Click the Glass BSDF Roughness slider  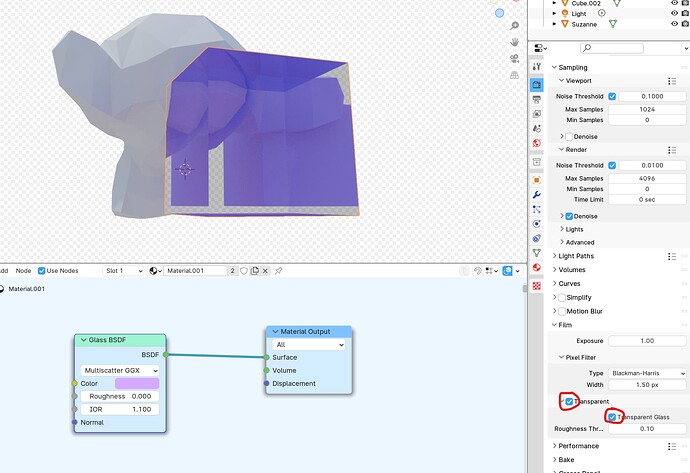click(120, 396)
